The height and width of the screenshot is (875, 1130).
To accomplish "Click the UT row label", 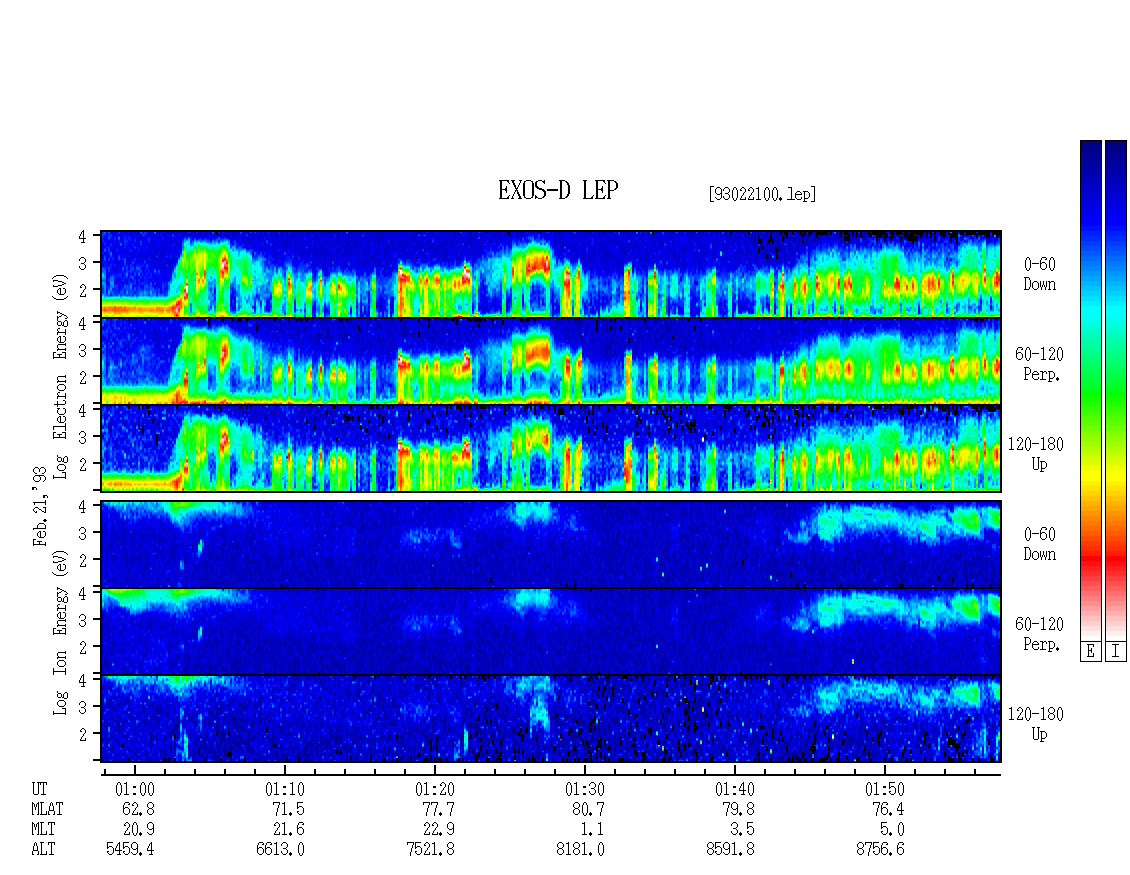I will 39,789.
